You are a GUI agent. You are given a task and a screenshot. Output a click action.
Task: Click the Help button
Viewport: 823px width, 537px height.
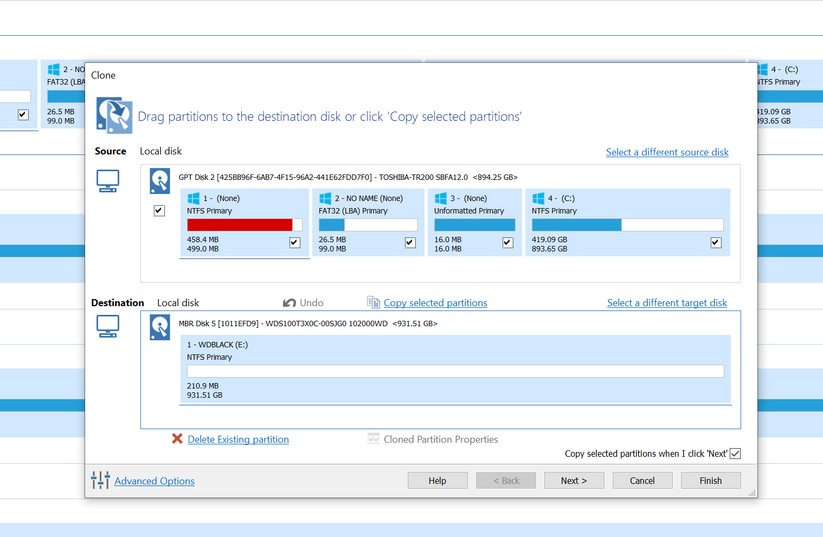(437, 481)
